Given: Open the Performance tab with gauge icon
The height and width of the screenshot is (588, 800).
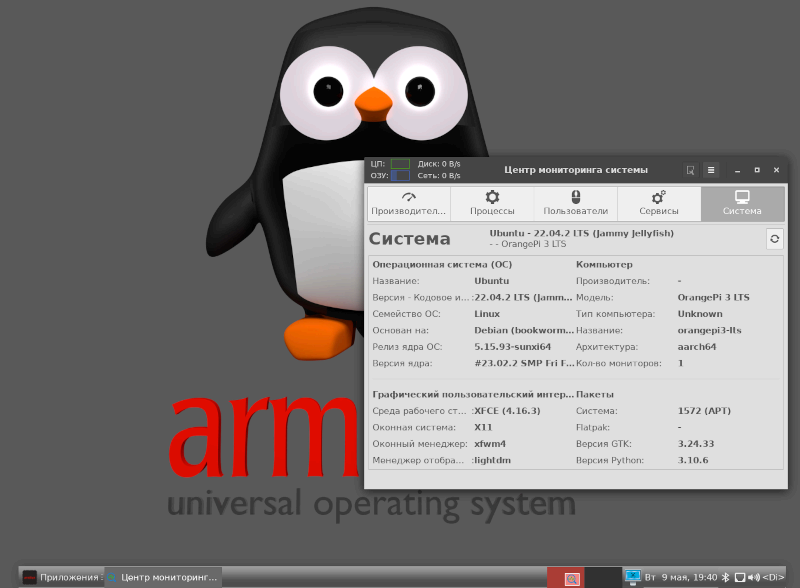Looking at the screenshot, I should coord(408,203).
